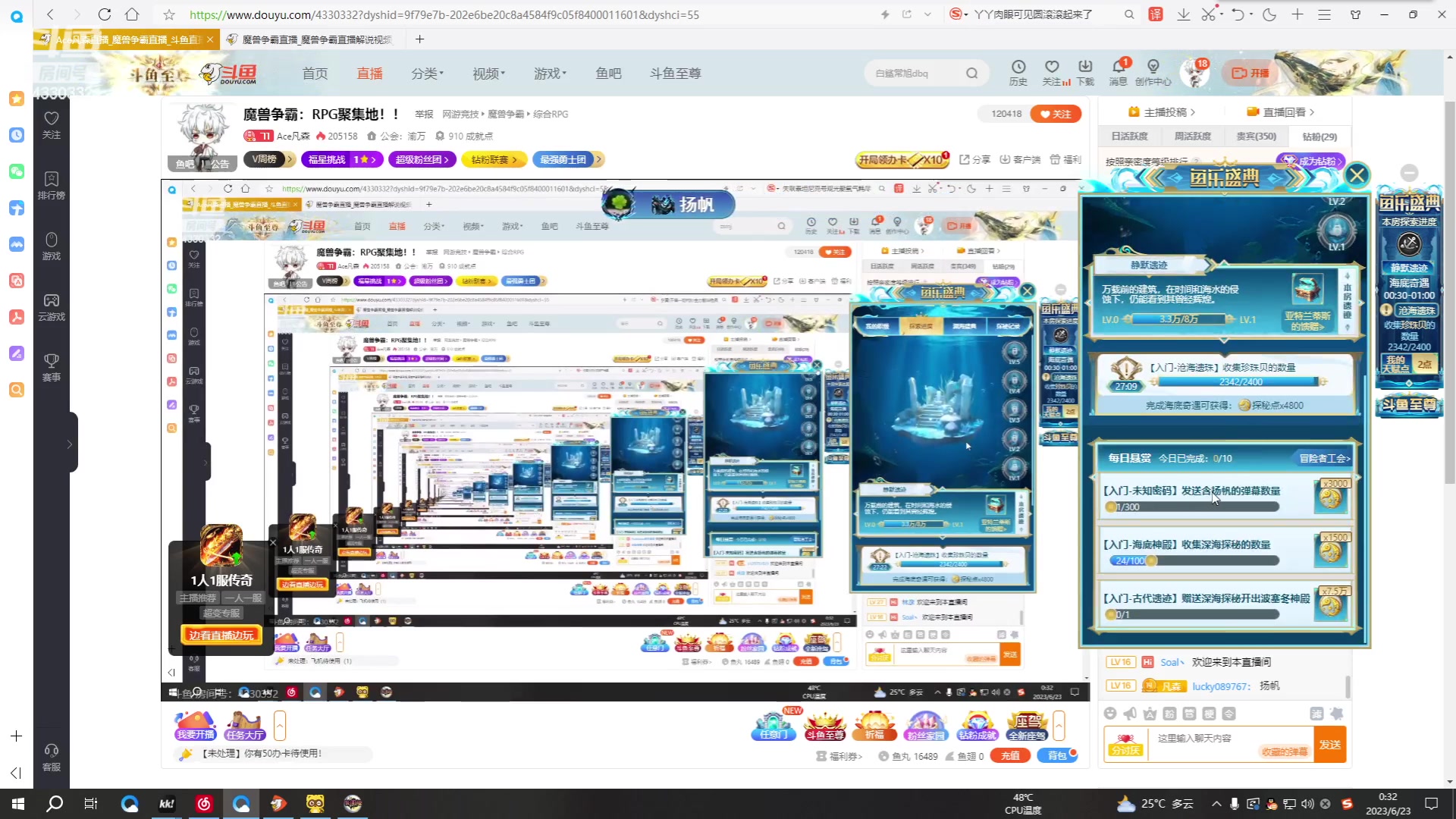
Task: Select 直播 in Douyu navigation
Action: point(369,73)
